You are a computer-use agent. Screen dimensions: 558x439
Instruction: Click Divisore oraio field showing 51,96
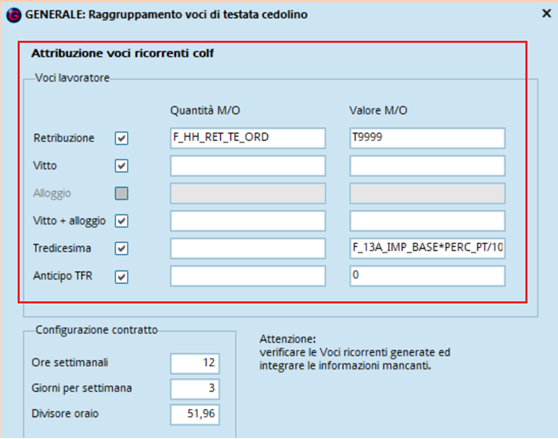click(195, 415)
